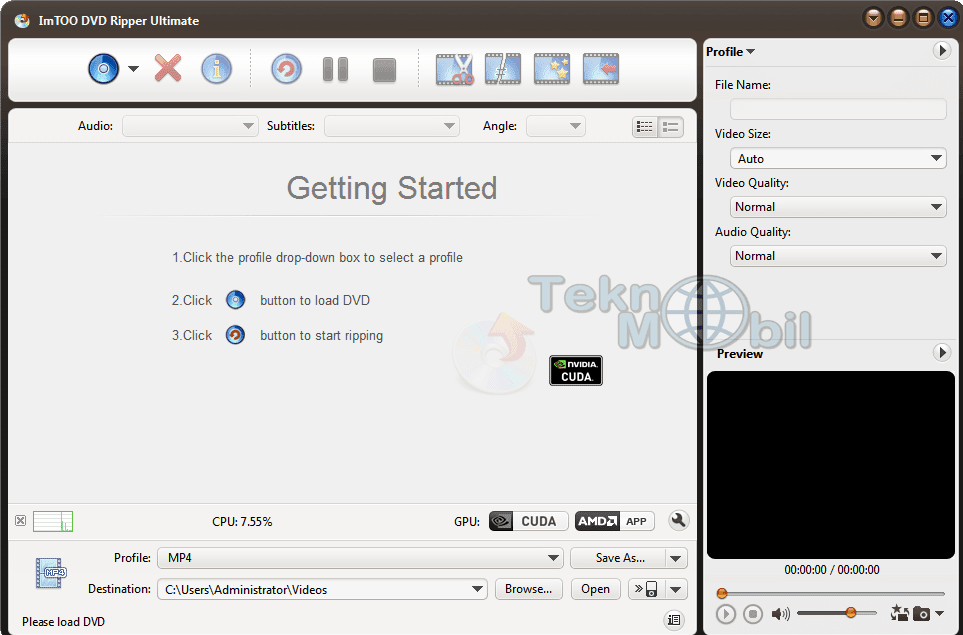Open the log view icon in status bar
Viewport: 963px width, 635px height.
point(674,620)
